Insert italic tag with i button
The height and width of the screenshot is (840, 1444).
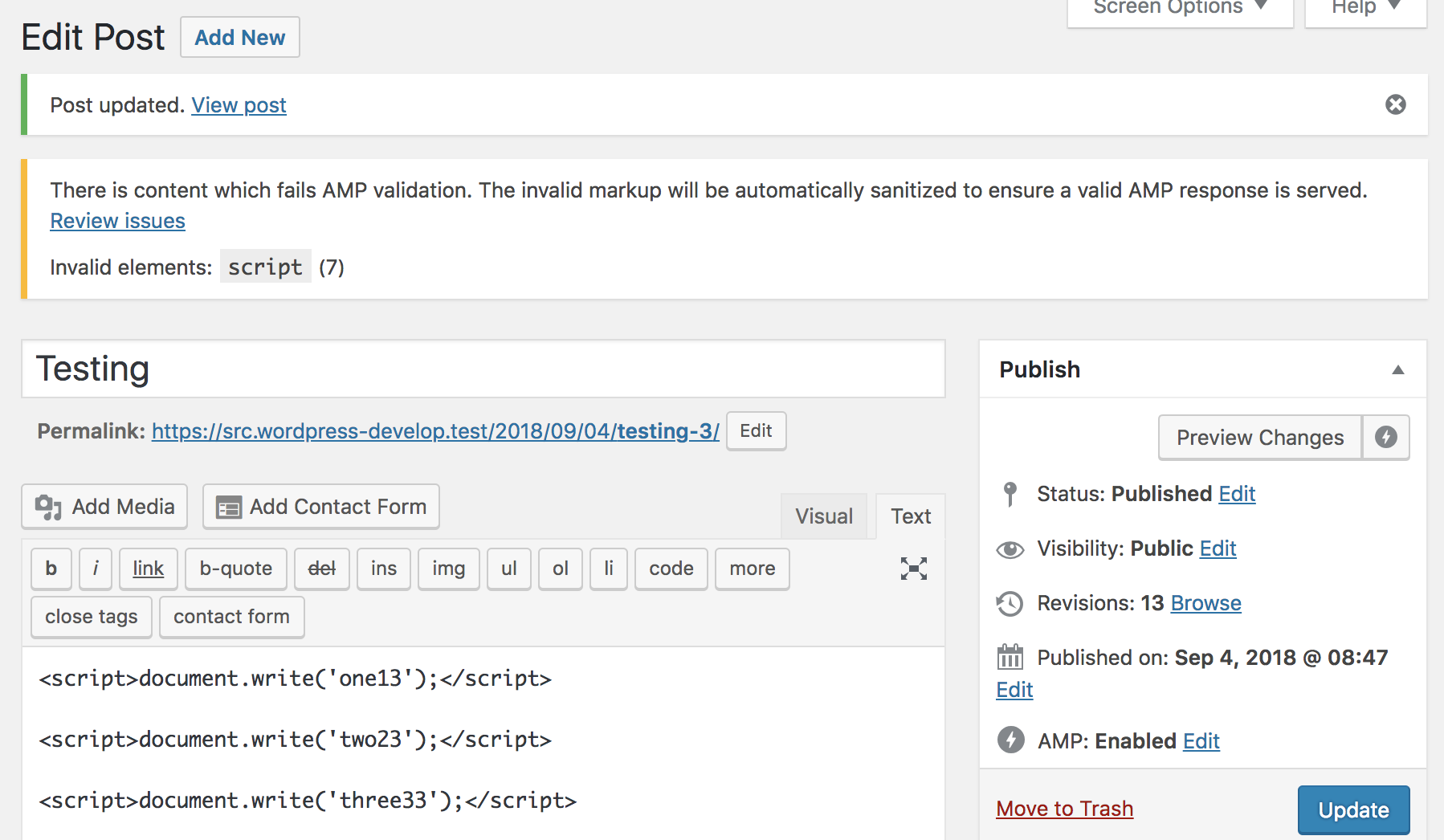[96, 569]
